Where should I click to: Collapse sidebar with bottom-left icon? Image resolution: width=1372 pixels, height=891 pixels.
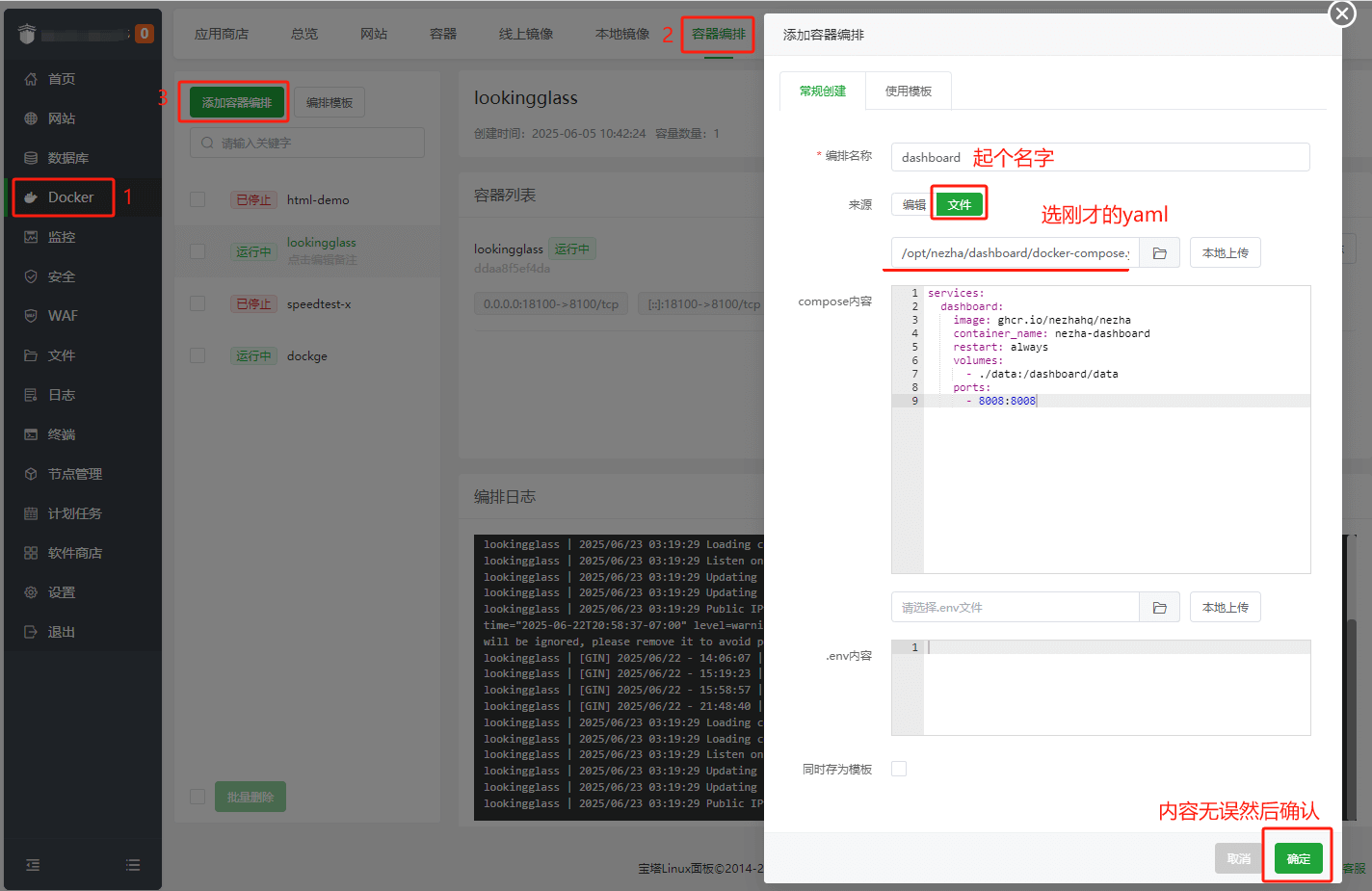click(32, 865)
